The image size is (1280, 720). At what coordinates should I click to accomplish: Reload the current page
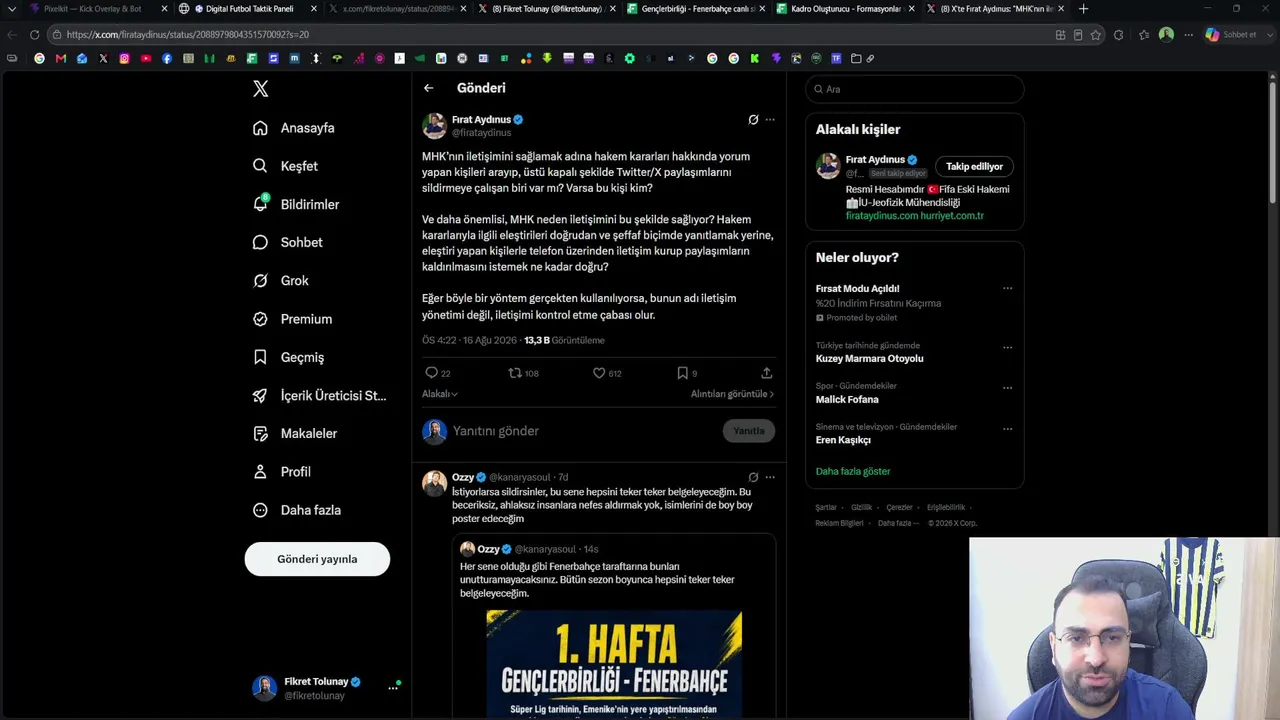pyautogui.click(x=34, y=34)
